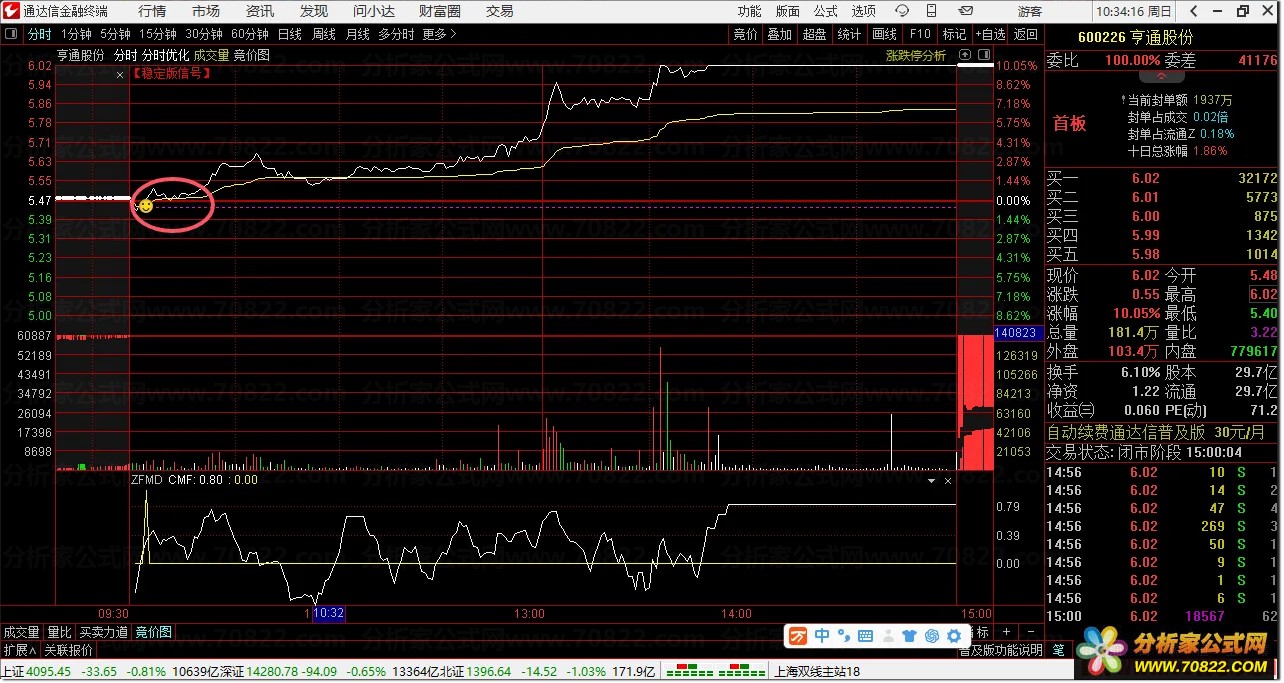Open the IME settings gear icon
The height and width of the screenshot is (683, 1284).
coord(953,636)
